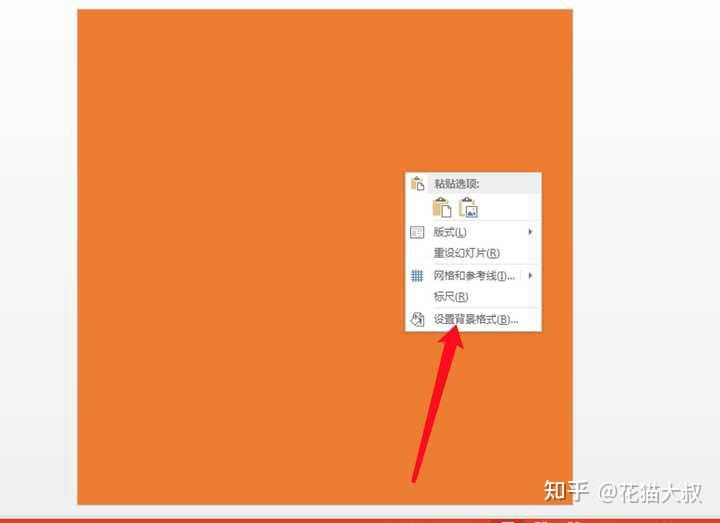Click the gray workspace left of slide
Image resolution: width=720 pixels, height=523 pixels.
click(x=38, y=257)
